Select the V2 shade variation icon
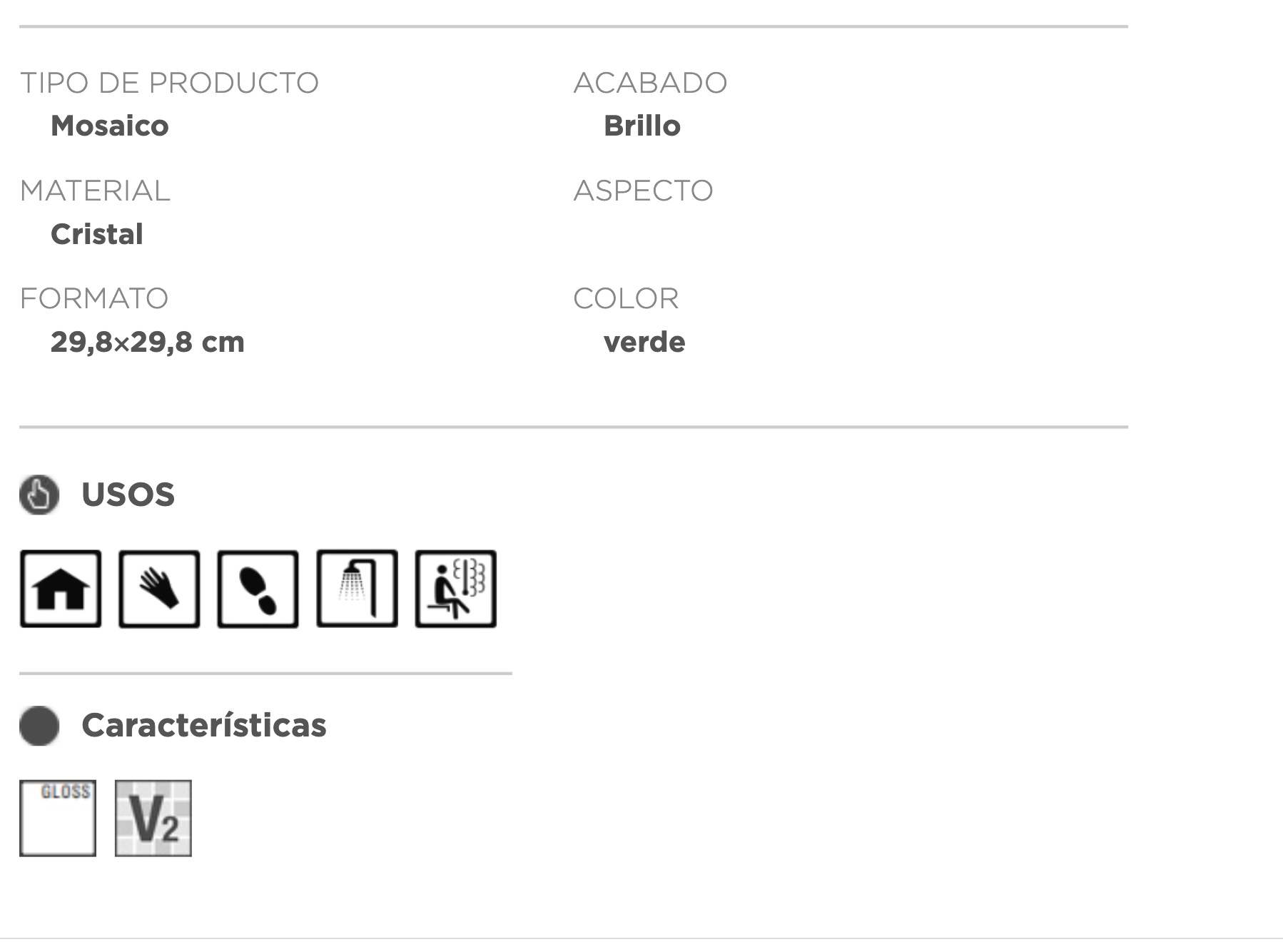 [153, 818]
